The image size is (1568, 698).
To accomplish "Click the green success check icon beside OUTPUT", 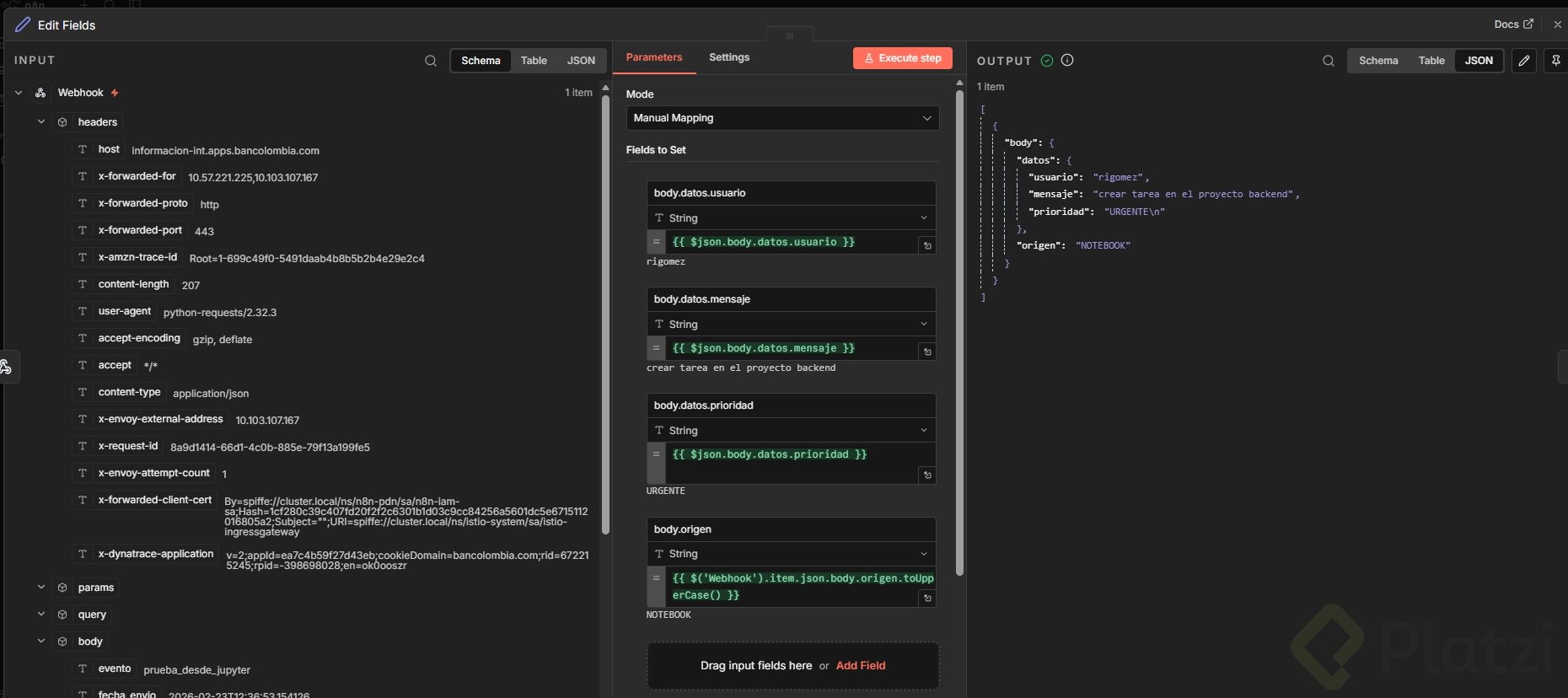I will pos(1047,61).
